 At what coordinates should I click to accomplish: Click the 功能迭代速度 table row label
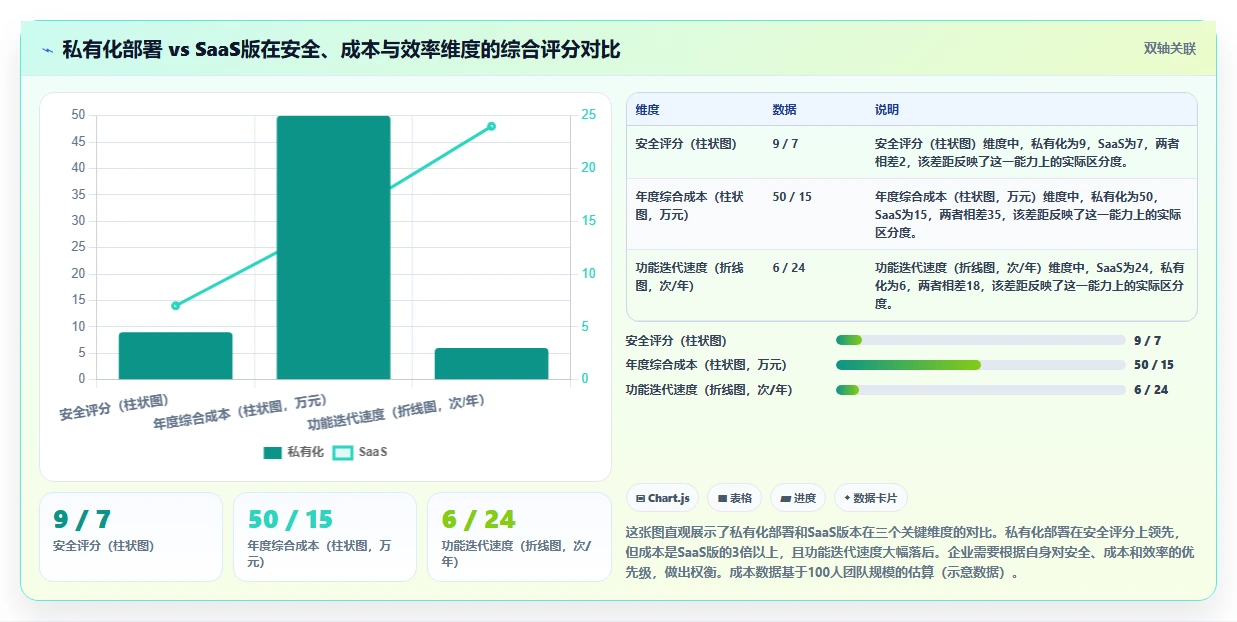[x=690, y=276]
